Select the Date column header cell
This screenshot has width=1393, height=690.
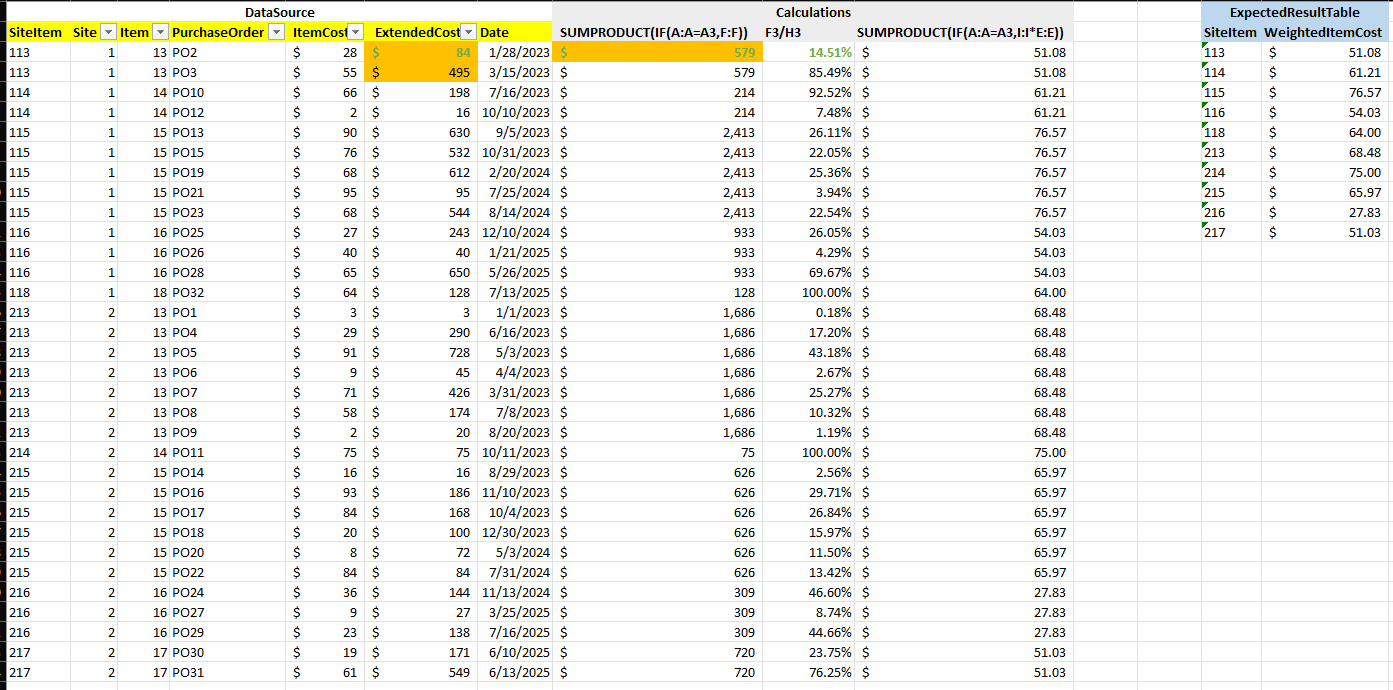515,32
